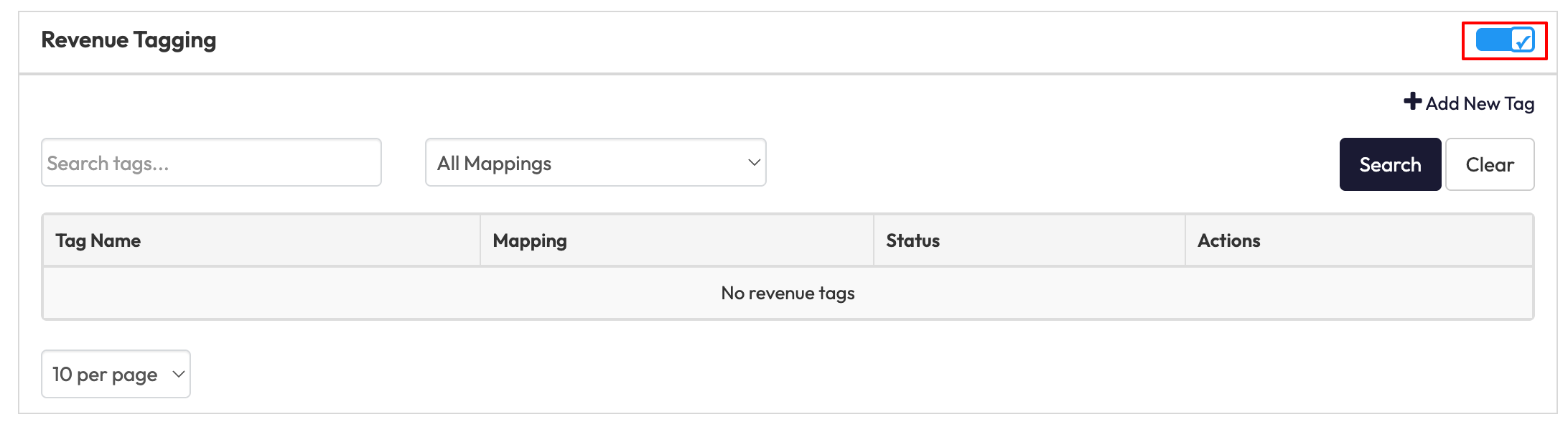Click the chevron arrow on All Mappings
Image resolution: width=1568 pixels, height=422 pixels.
click(x=754, y=163)
